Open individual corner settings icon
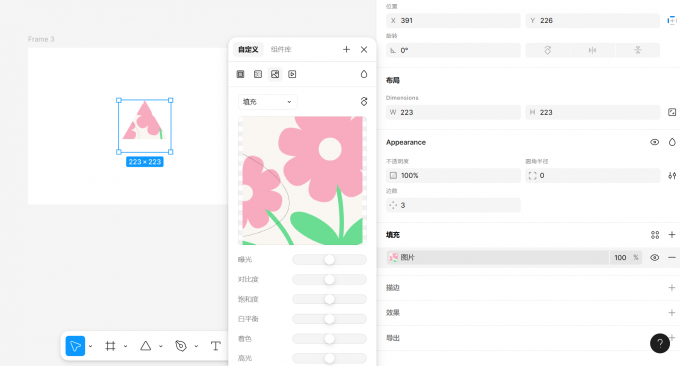The width and height of the screenshot is (680, 366). coord(672,176)
